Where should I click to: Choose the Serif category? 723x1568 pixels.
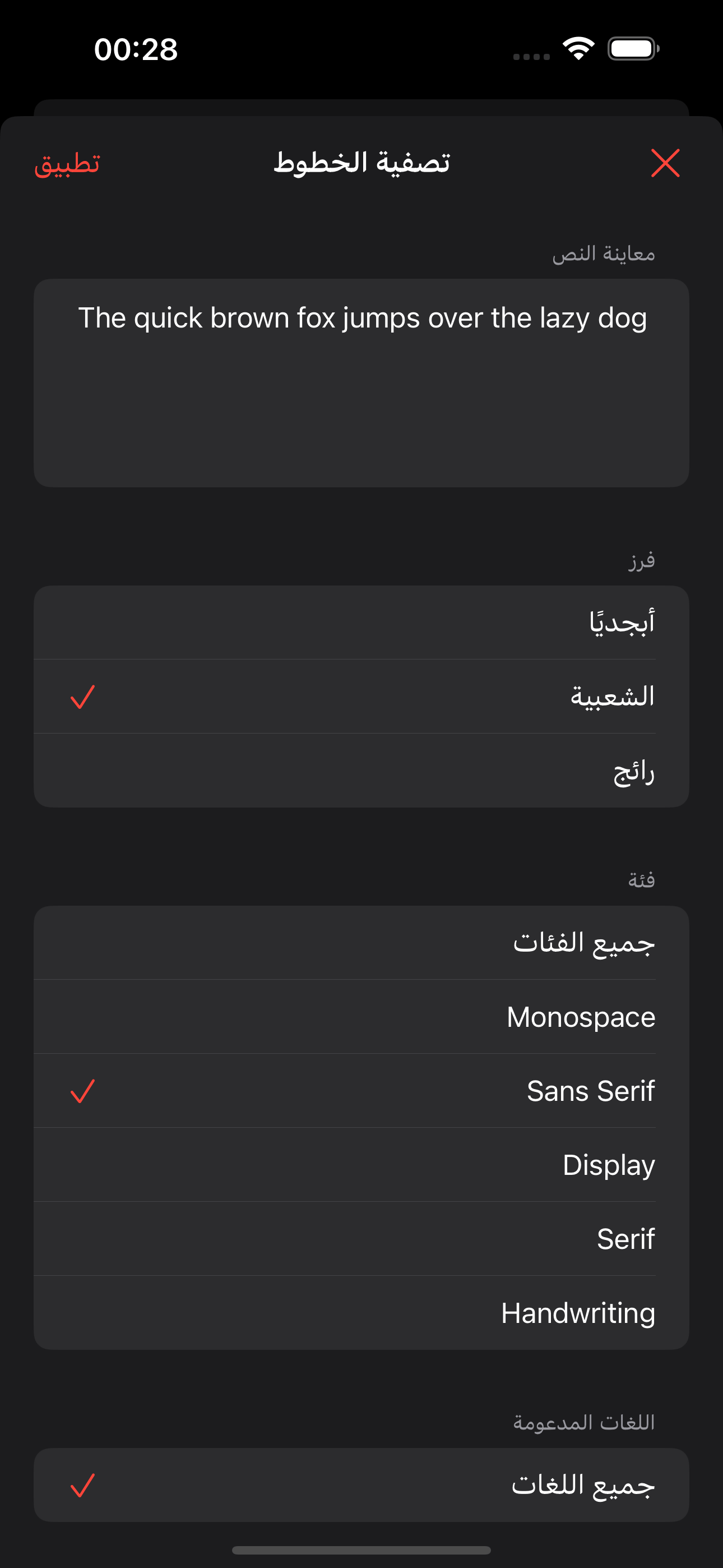click(x=361, y=1239)
